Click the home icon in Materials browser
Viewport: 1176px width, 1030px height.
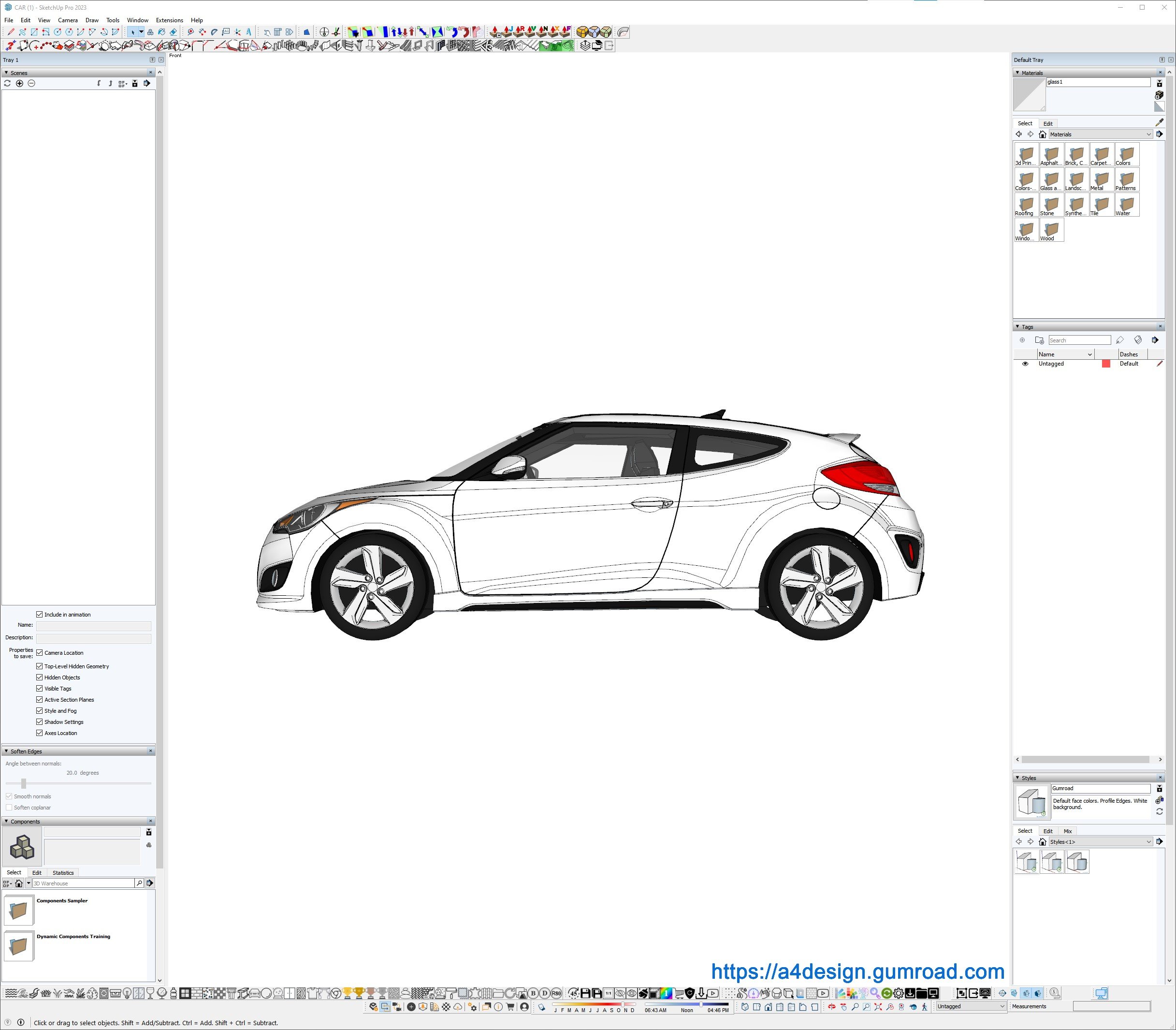(x=1042, y=134)
